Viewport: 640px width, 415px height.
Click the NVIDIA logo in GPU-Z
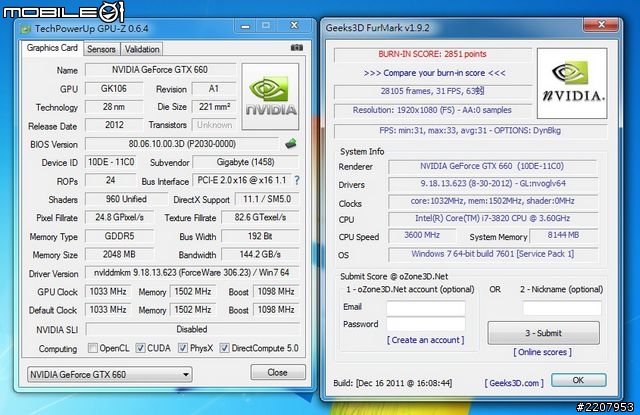(270, 97)
